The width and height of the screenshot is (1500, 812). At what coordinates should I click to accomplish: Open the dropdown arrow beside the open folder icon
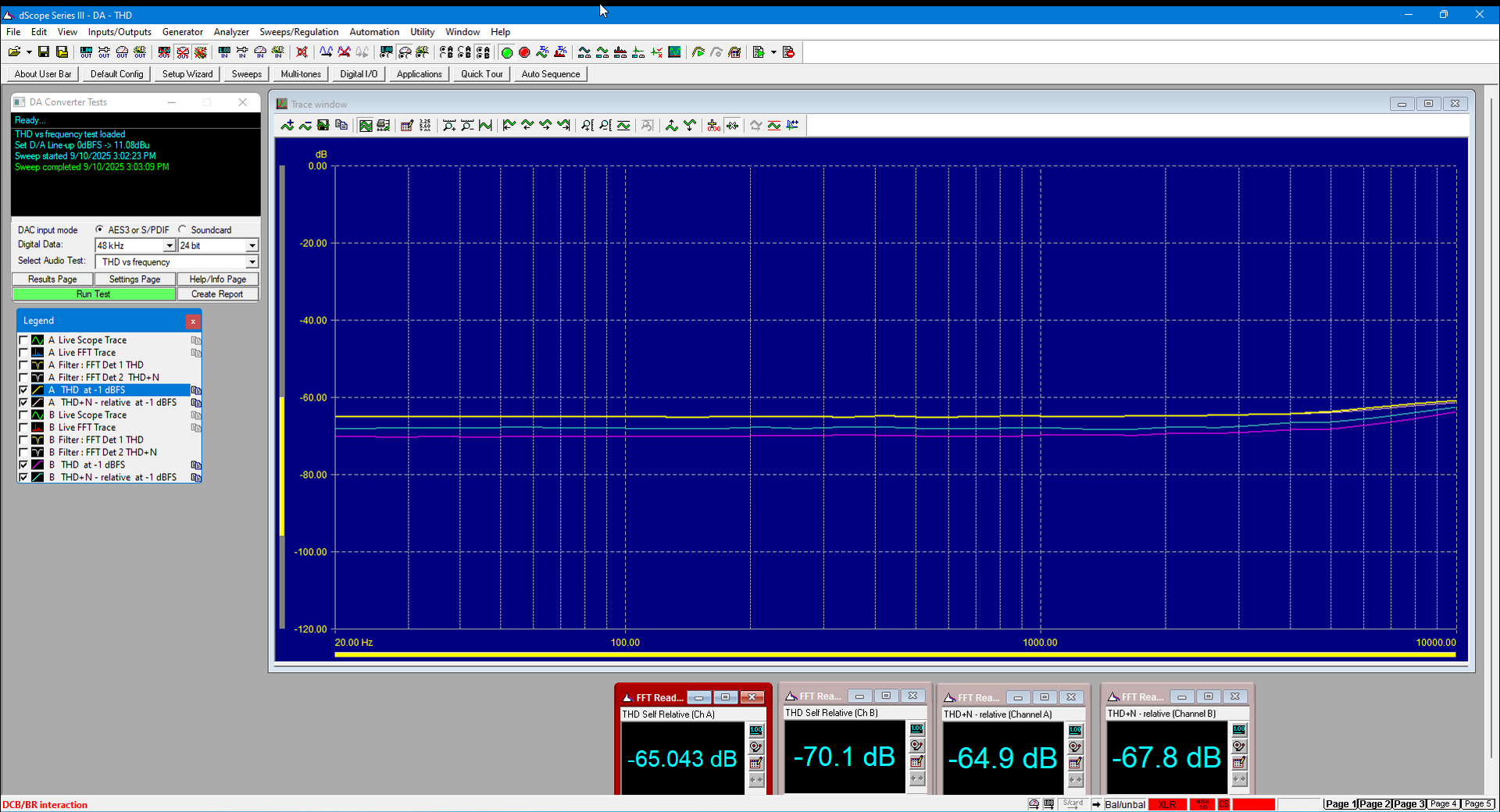(x=29, y=52)
